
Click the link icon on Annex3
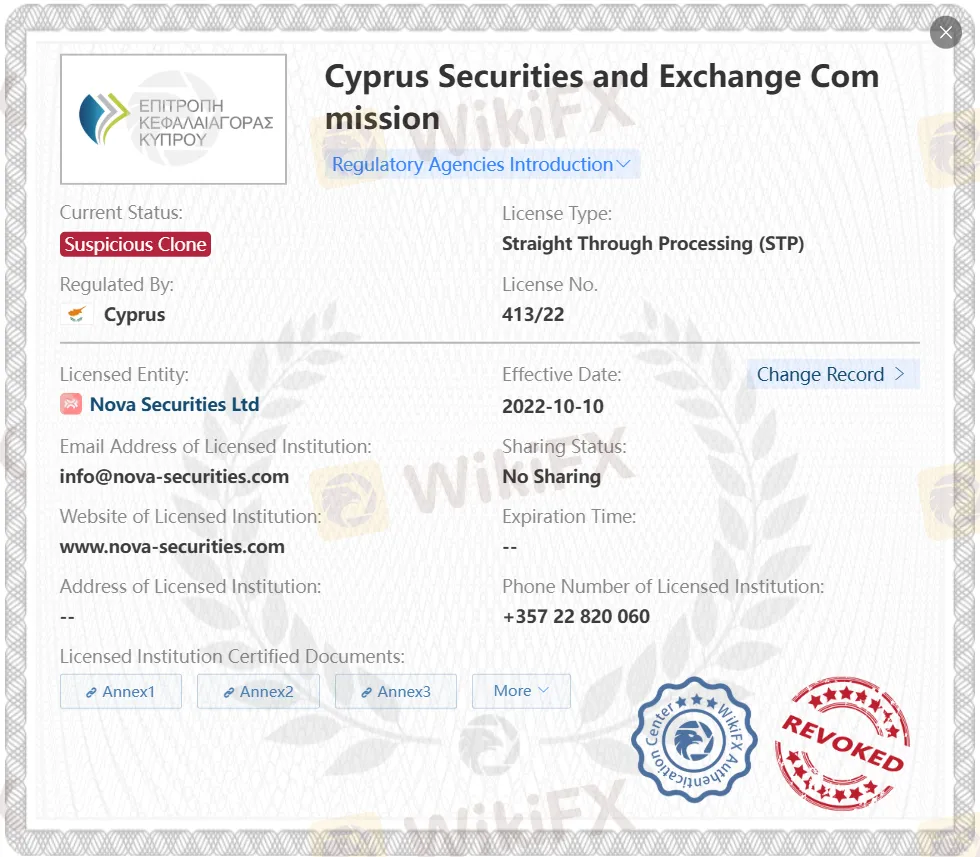click(x=366, y=693)
